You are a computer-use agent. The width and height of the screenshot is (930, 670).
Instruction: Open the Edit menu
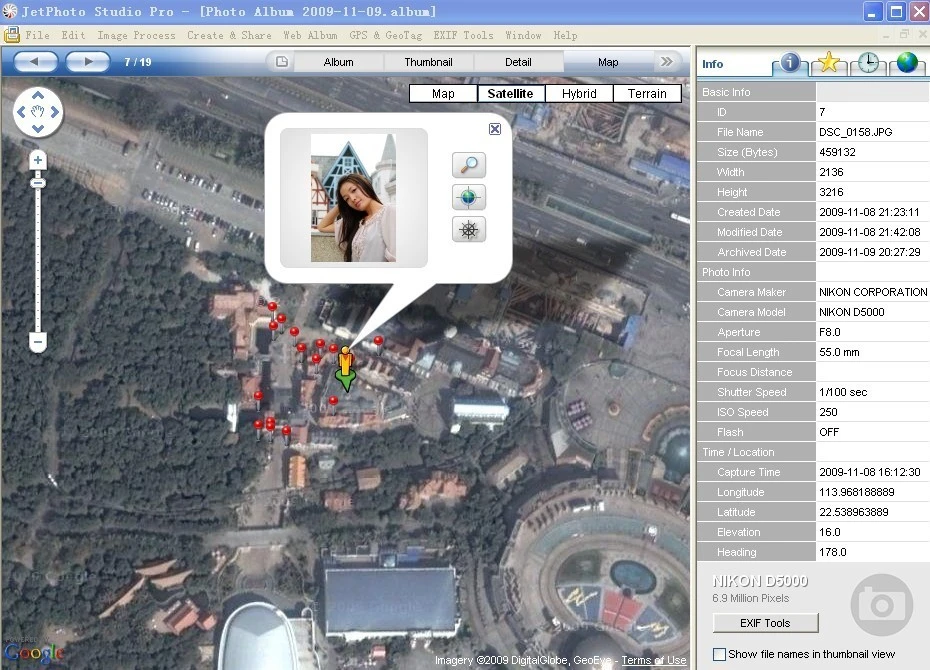coord(74,36)
